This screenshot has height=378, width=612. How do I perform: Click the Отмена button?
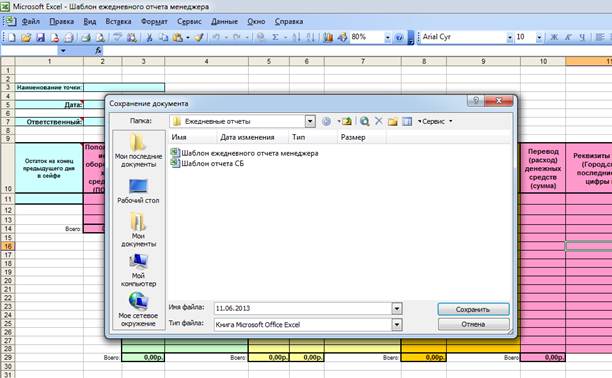[473, 325]
